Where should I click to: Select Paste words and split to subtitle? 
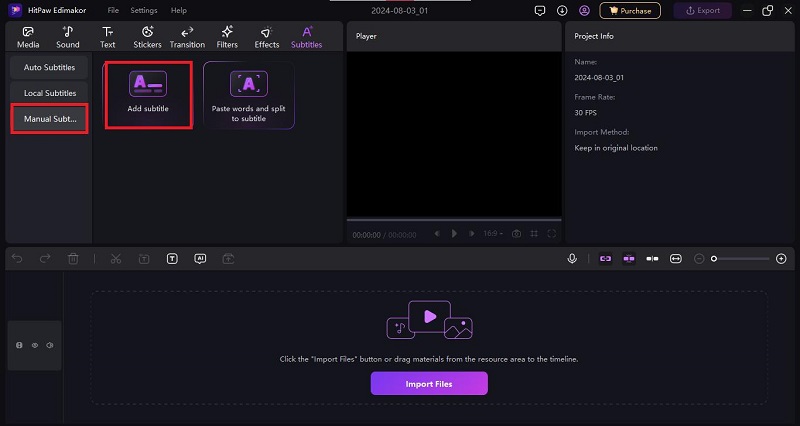tap(248, 95)
